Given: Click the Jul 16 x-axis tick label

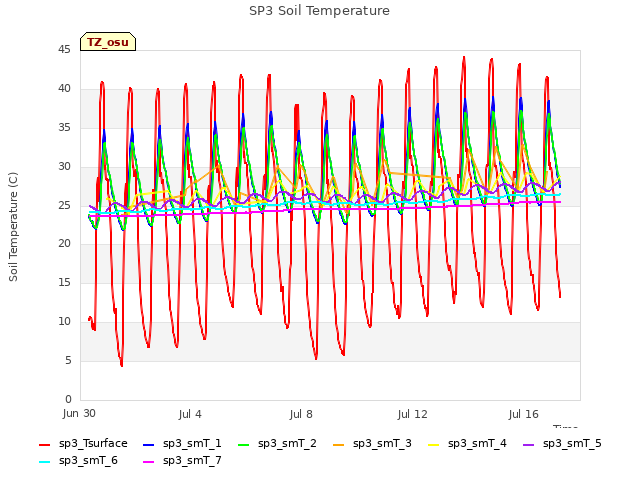Looking at the screenshot, I should (x=523, y=414).
